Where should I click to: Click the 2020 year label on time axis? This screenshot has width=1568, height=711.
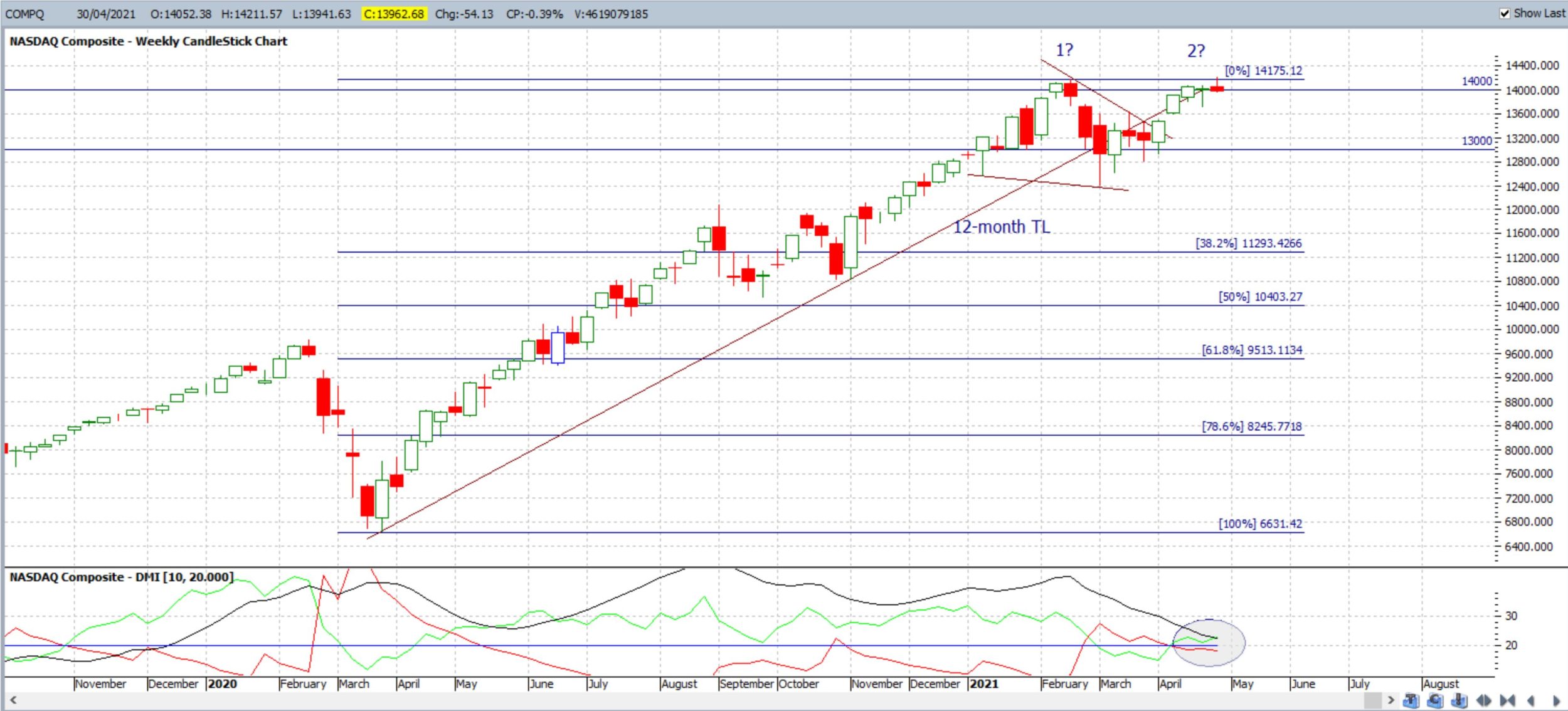pyautogui.click(x=223, y=683)
